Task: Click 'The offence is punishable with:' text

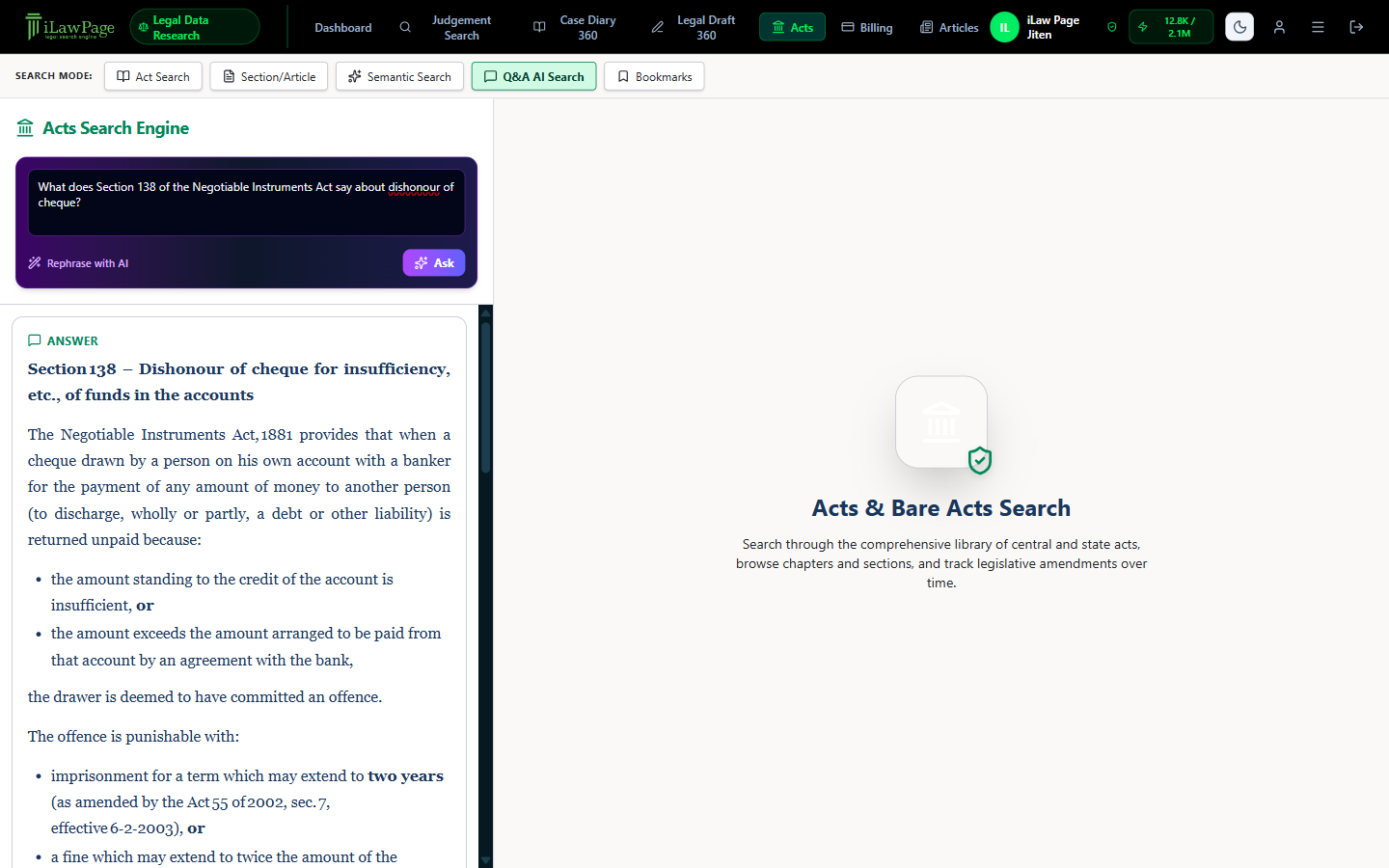Action: [x=133, y=736]
